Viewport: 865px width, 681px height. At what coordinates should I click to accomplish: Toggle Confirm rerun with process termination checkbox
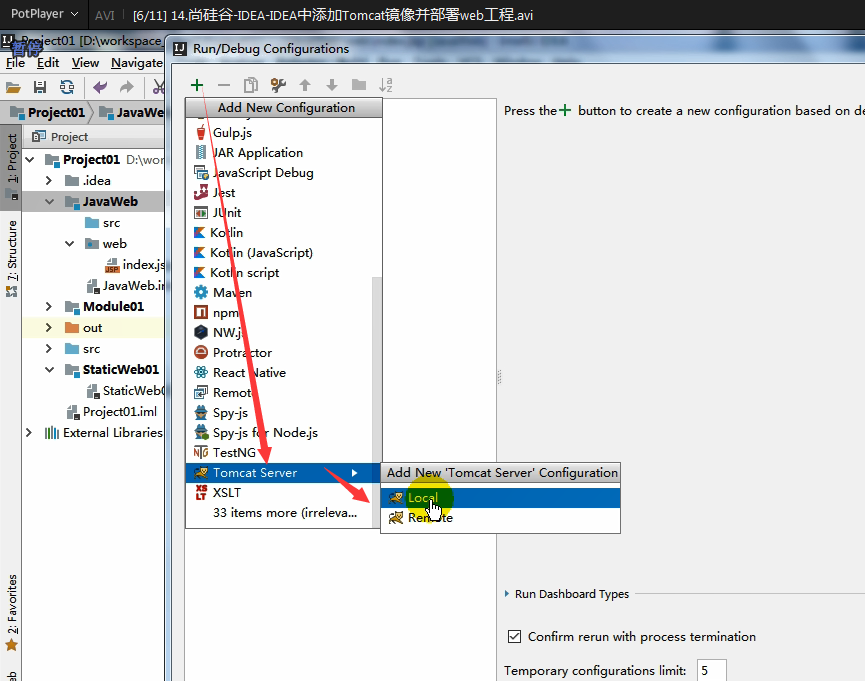(x=514, y=636)
